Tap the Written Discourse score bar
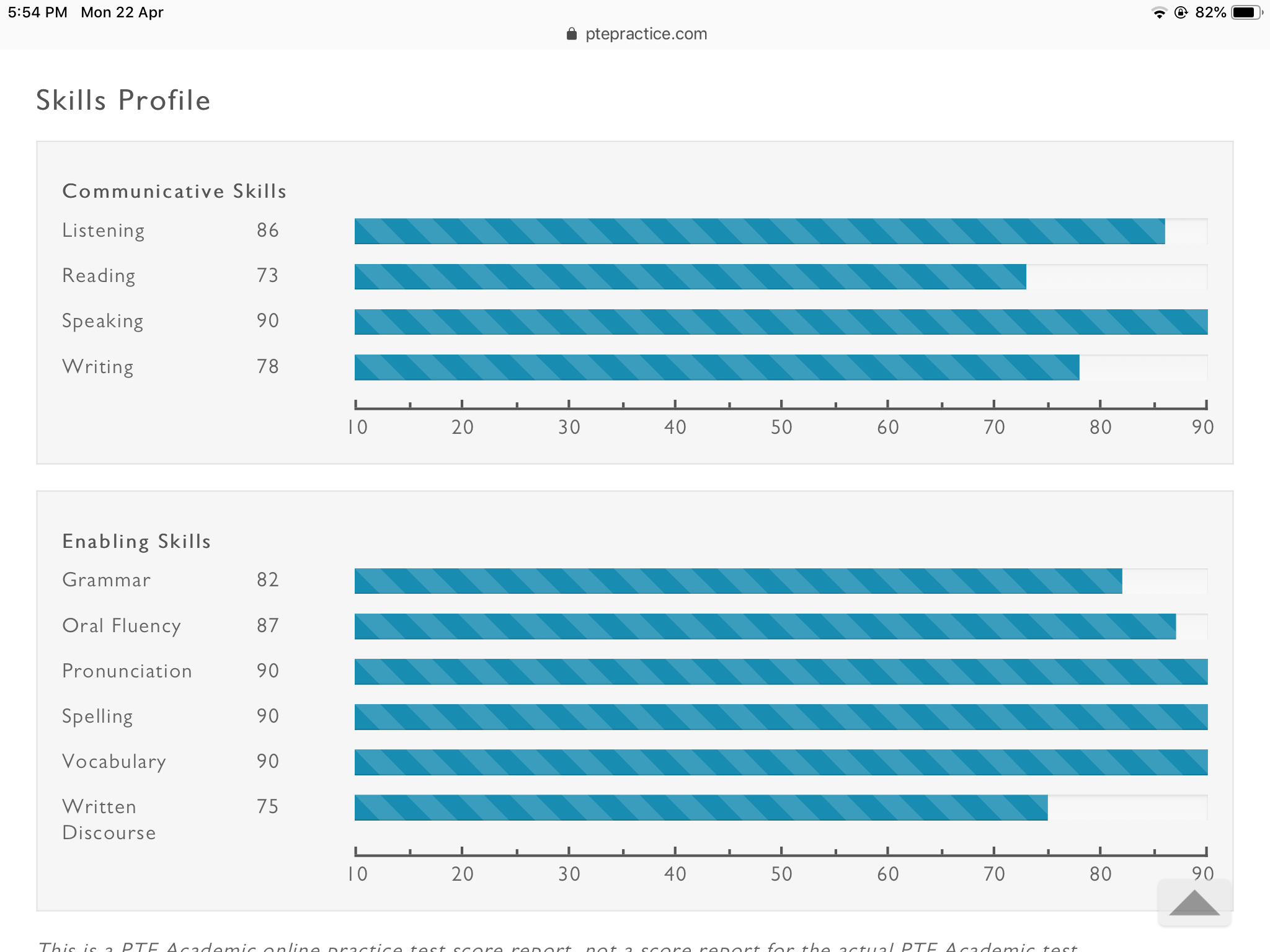Viewport: 1270px width, 952px height. click(701, 808)
